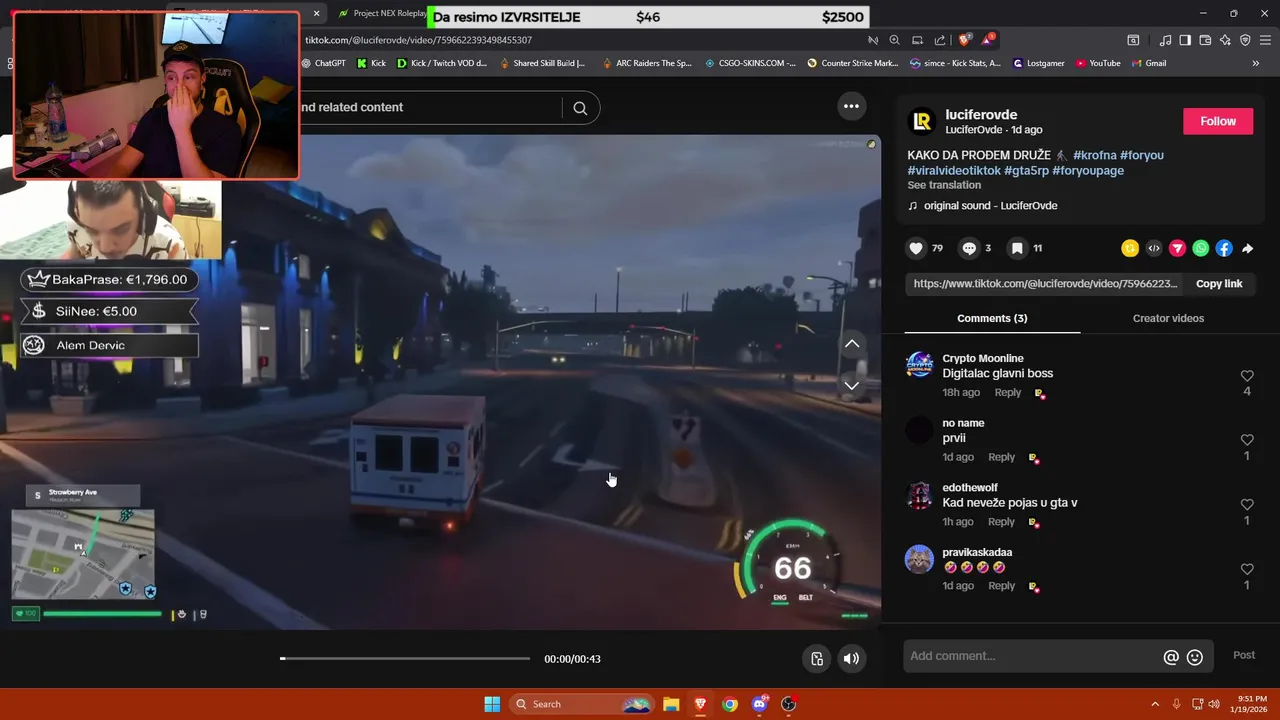The image size is (1280, 720).
Task: Reply to no name's comment
Action: 1001,457
